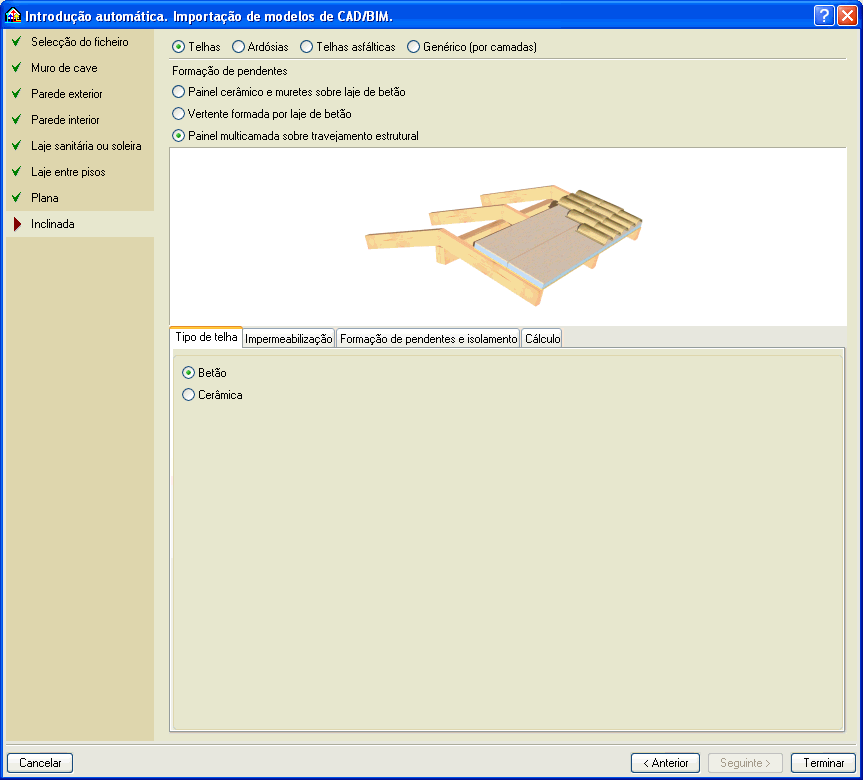Go to Selecção do ficheiro step
Viewport: 863px width, 780px height.
tap(79, 42)
